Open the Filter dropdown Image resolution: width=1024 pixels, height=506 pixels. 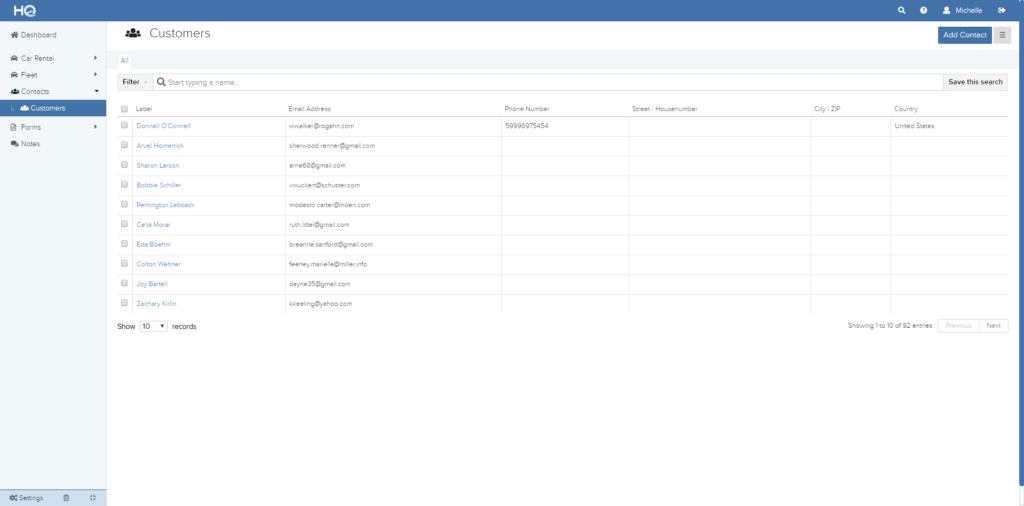135,82
